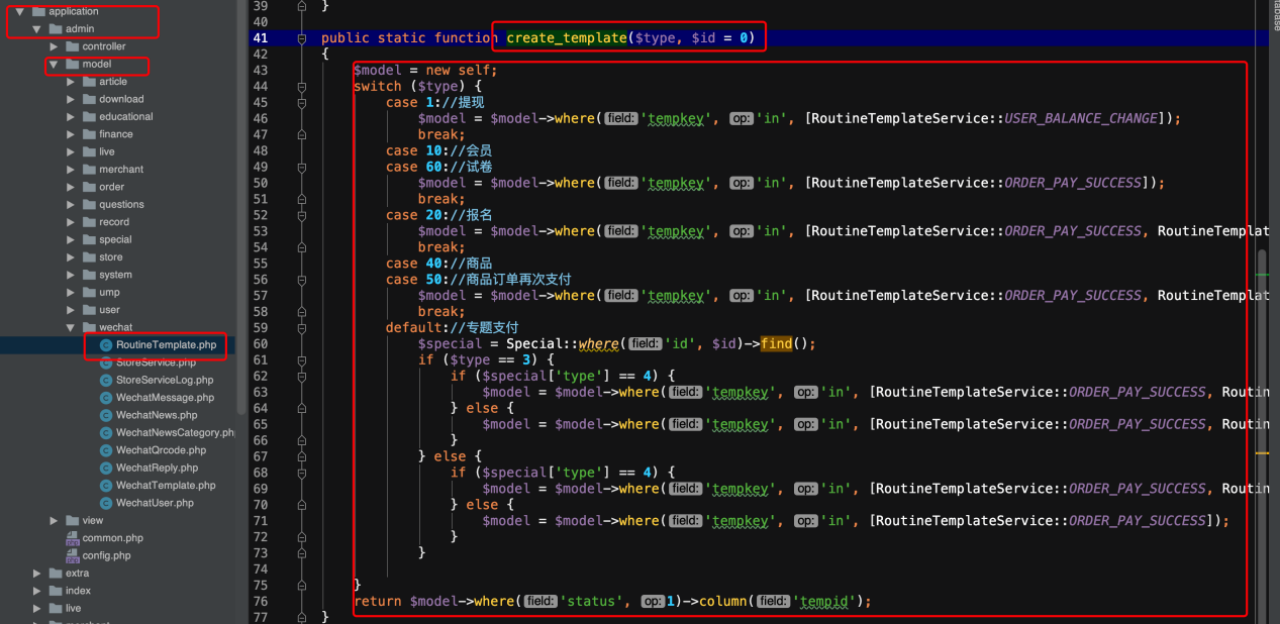
Task: Click the class icon beside StoreServiceLog.php
Action: (x=107, y=380)
